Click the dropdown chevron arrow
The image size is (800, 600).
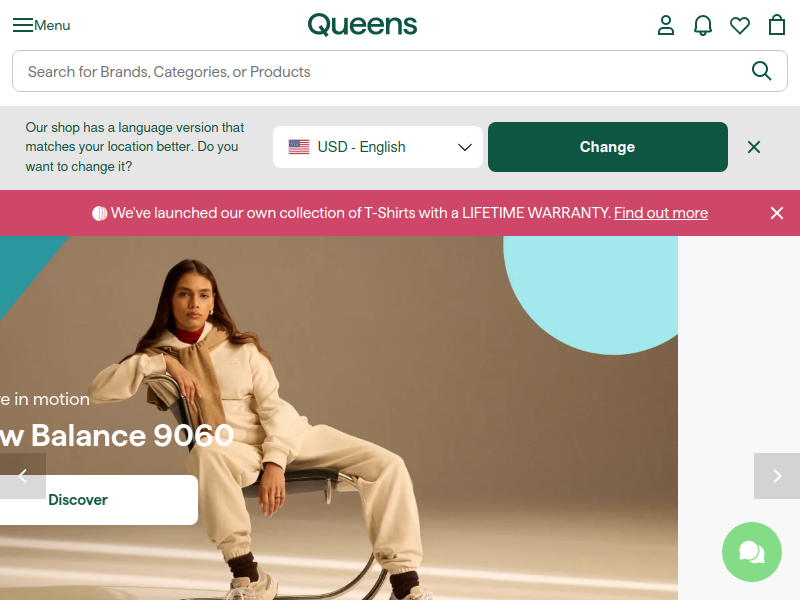(x=464, y=147)
